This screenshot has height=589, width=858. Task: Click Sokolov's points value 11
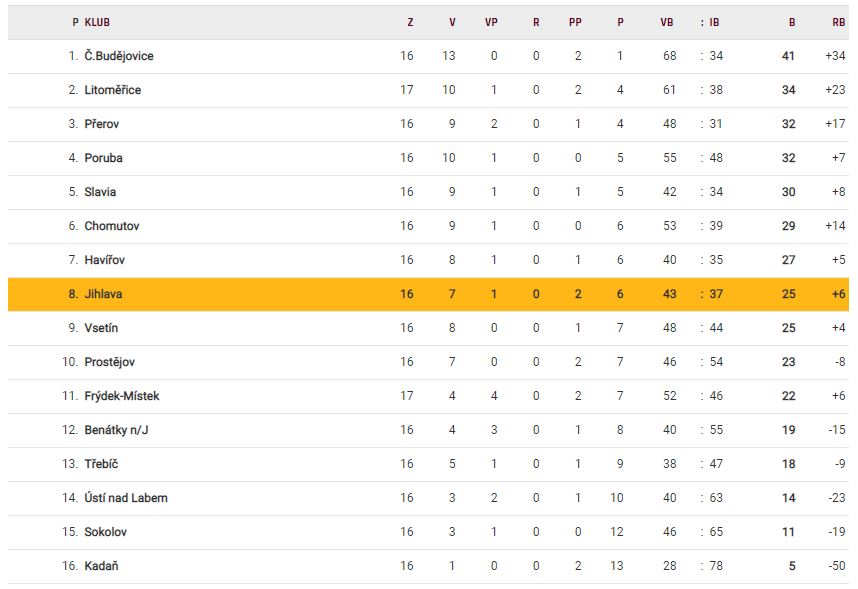[788, 532]
